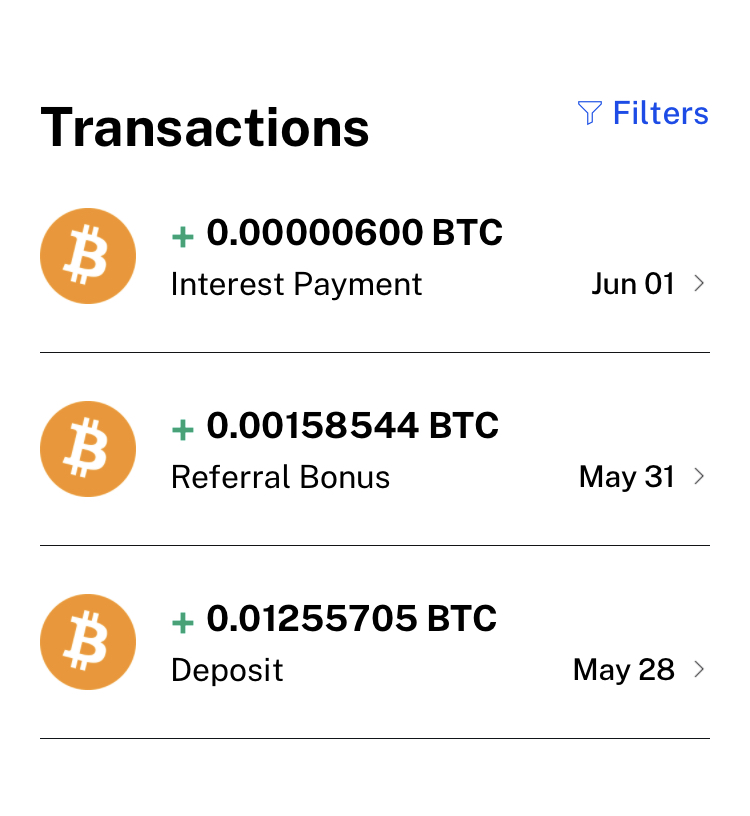Expand the Jun 01 transaction chevron
The height and width of the screenshot is (816, 750).
tap(699, 284)
